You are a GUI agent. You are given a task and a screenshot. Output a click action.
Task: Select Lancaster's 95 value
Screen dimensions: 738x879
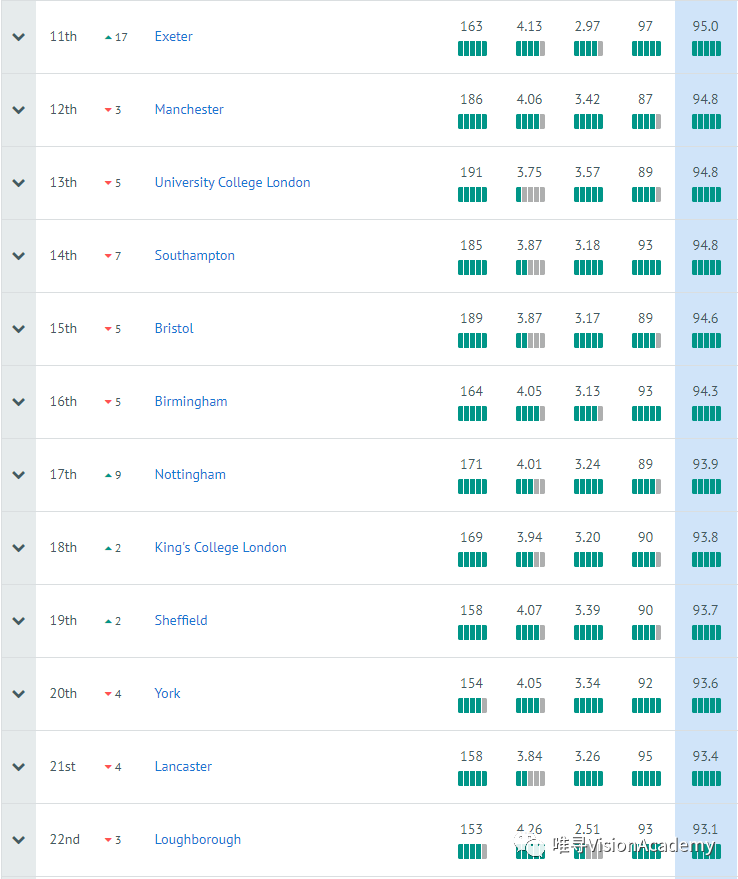tap(645, 756)
